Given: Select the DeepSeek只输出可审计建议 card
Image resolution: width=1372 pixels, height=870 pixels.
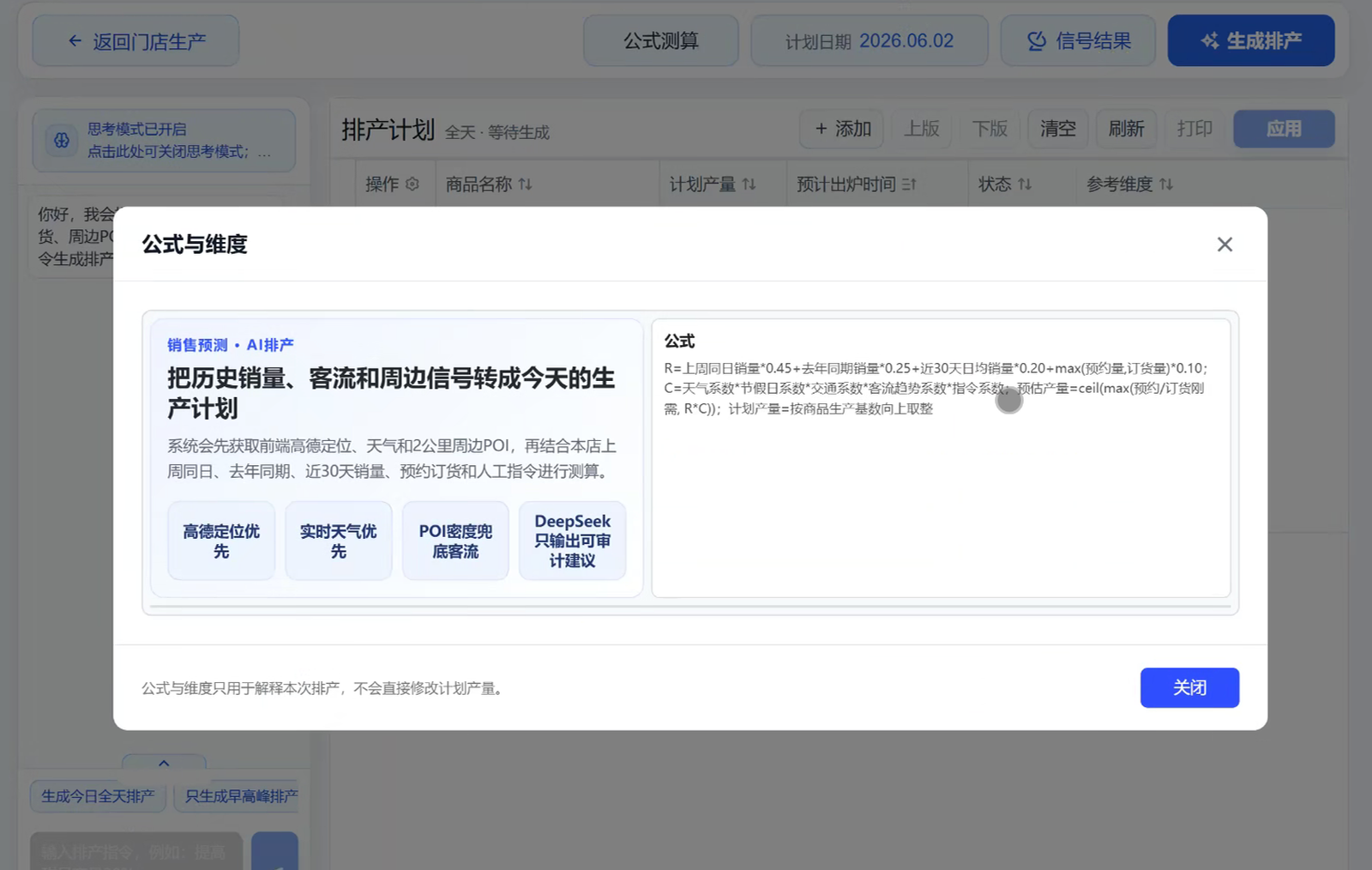Looking at the screenshot, I should (572, 541).
